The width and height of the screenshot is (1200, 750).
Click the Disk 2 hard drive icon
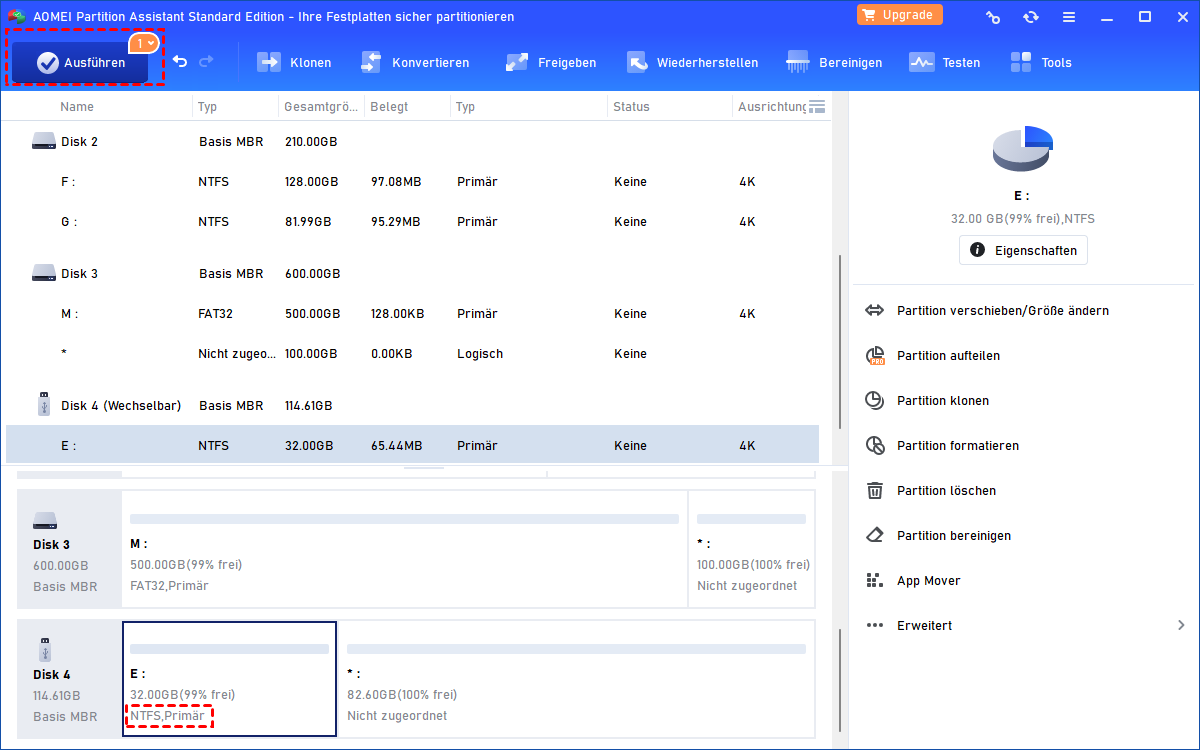(x=44, y=142)
